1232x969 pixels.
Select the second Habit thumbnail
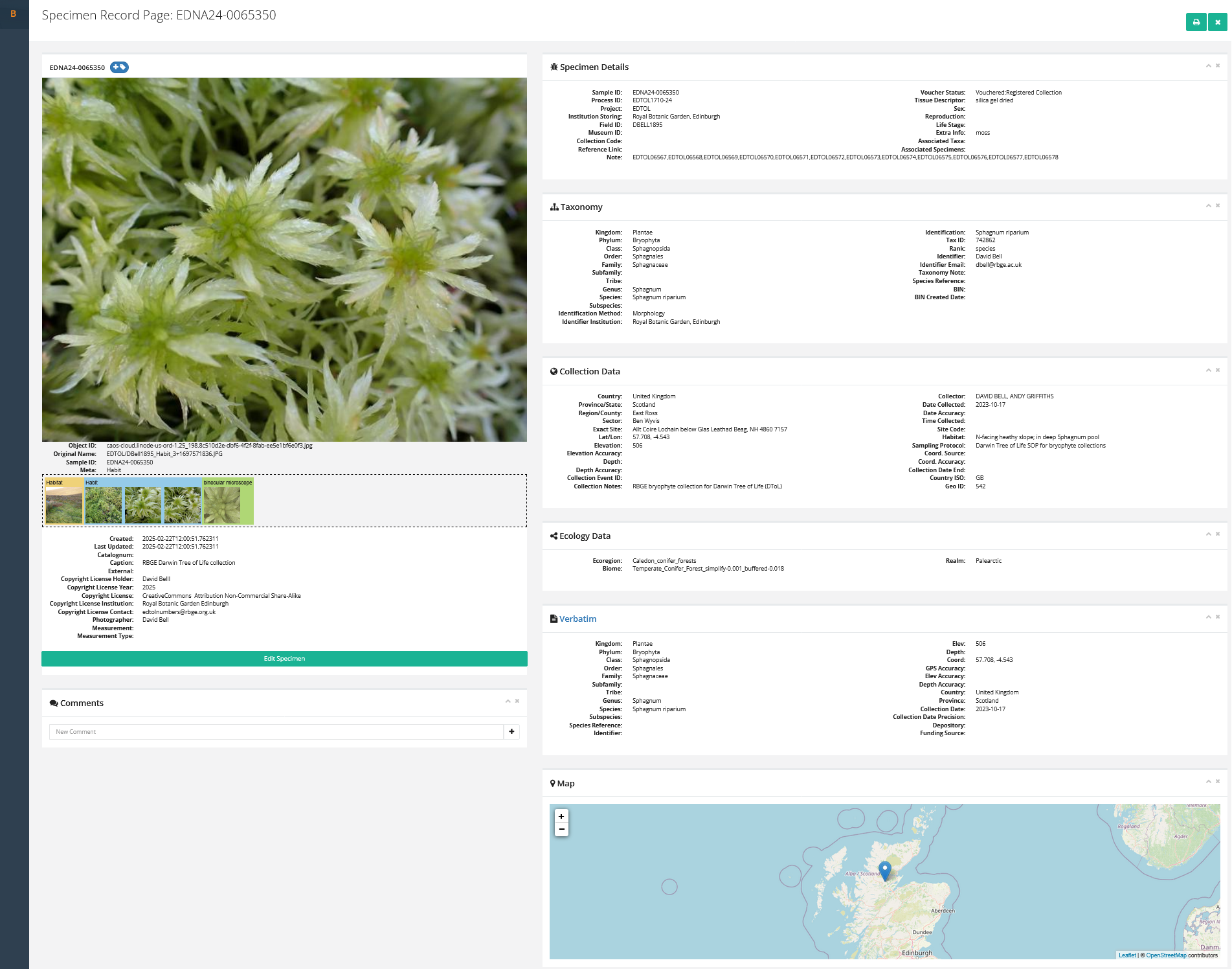click(x=143, y=505)
